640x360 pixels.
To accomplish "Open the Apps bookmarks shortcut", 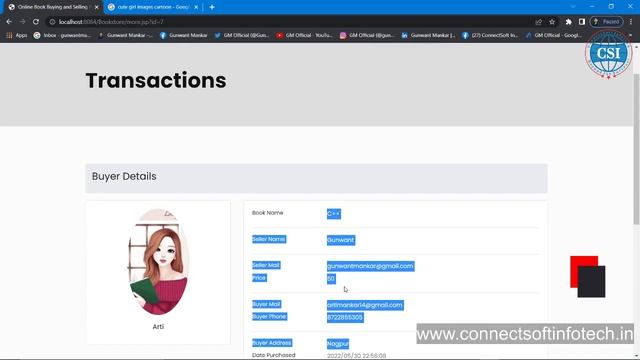I will (16, 36).
